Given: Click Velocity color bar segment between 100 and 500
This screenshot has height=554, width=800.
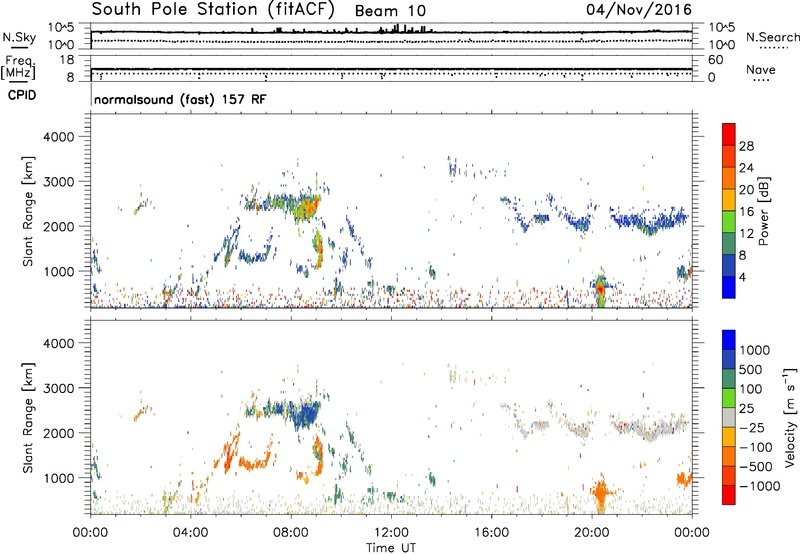Looking at the screenshot, I should pyautogui.click(x=729, y=379).
